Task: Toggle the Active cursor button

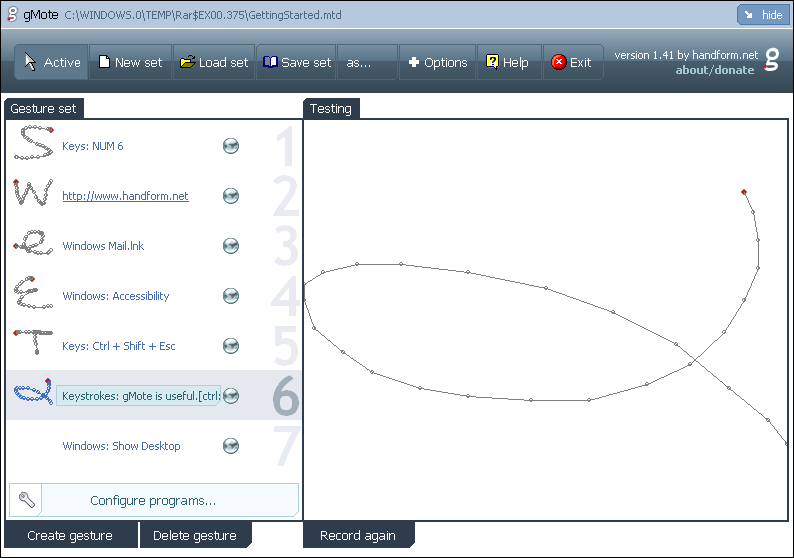Action: click(x=52, y=62)
